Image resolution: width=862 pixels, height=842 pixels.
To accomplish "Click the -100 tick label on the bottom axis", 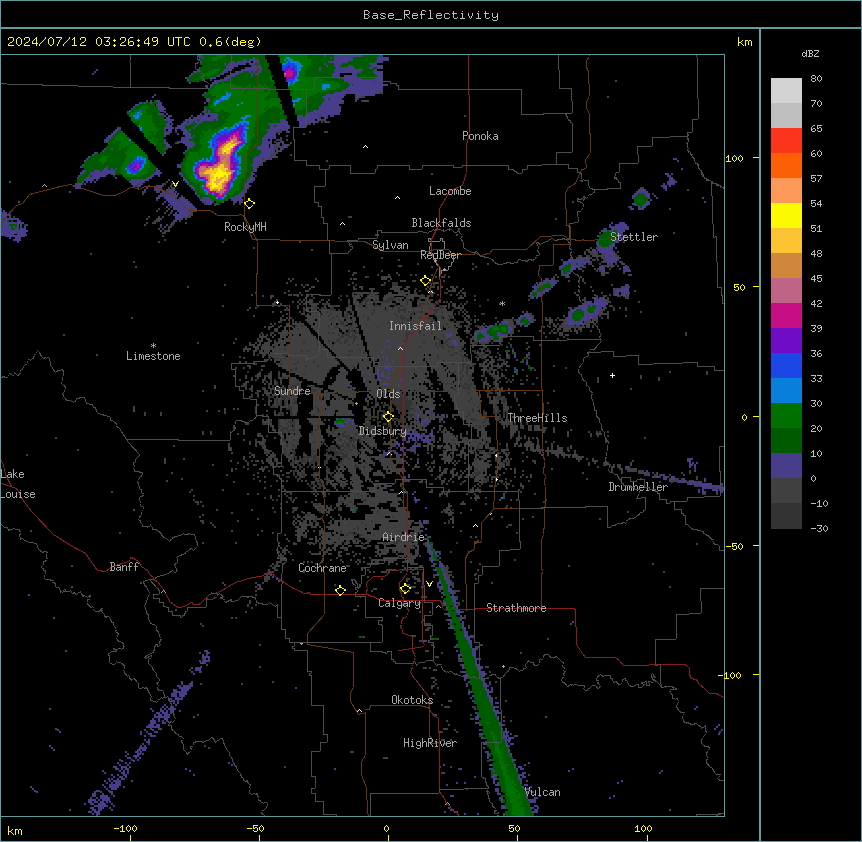I will point(126,828).
